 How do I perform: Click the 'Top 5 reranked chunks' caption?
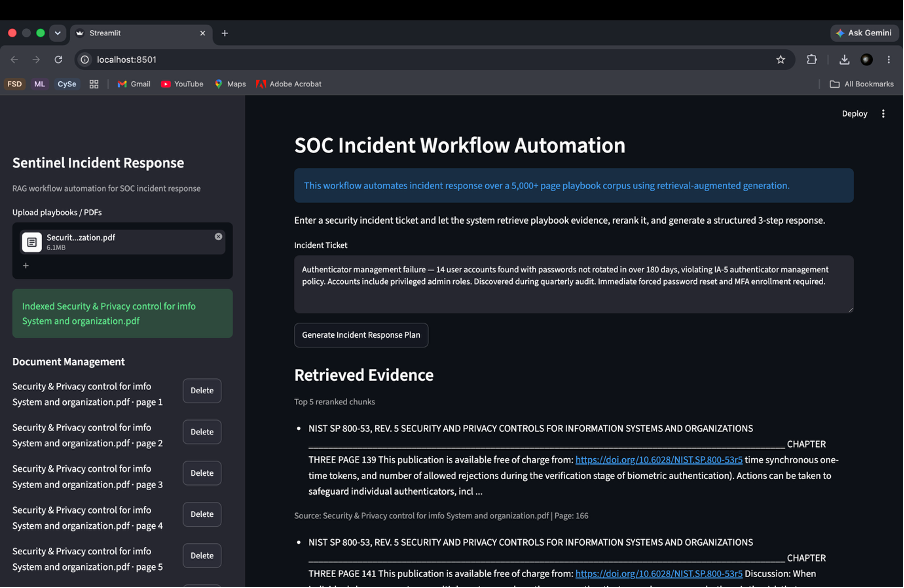click(x=334, y=402)
